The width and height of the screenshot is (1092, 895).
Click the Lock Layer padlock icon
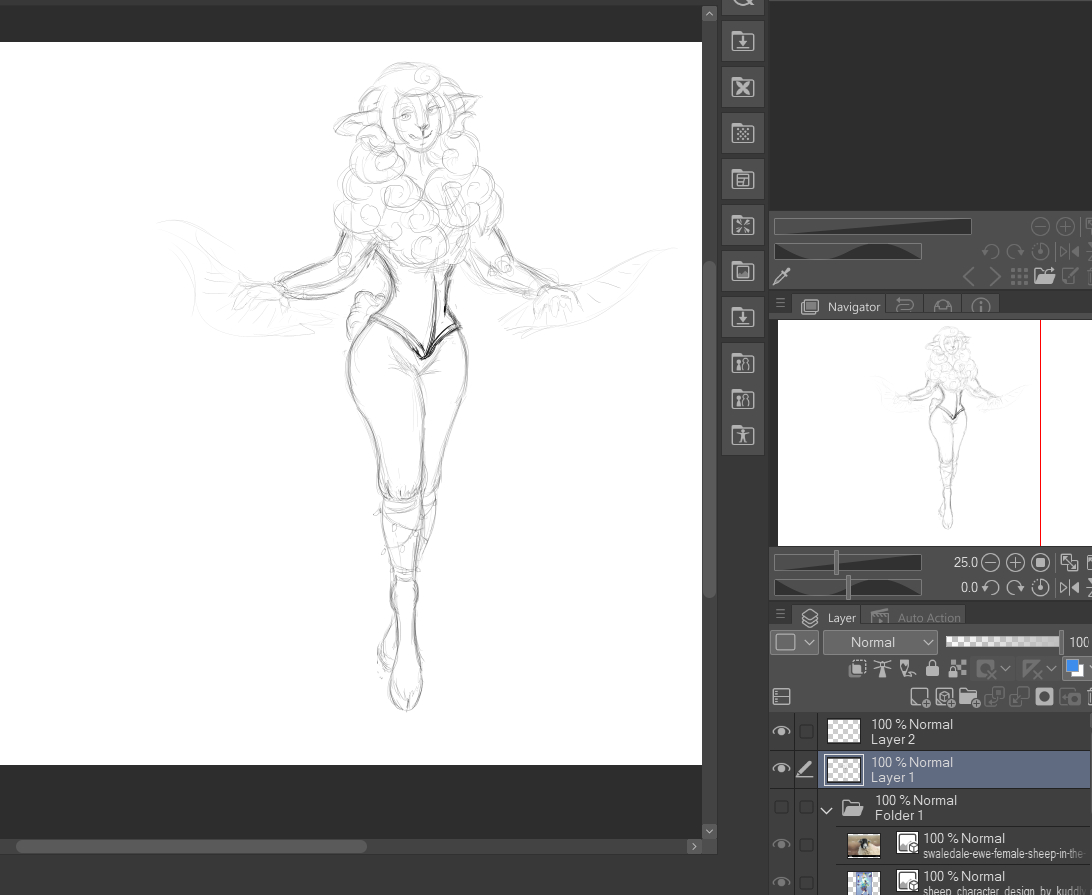click(932, 669)
